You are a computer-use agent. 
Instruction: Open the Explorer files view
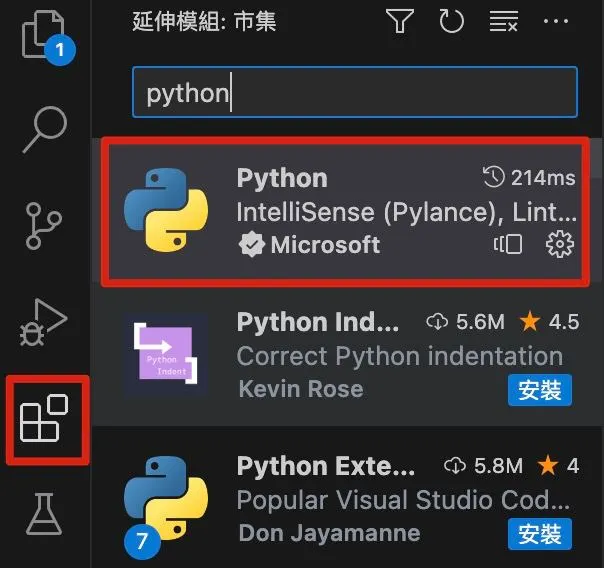tap(44, 32)
